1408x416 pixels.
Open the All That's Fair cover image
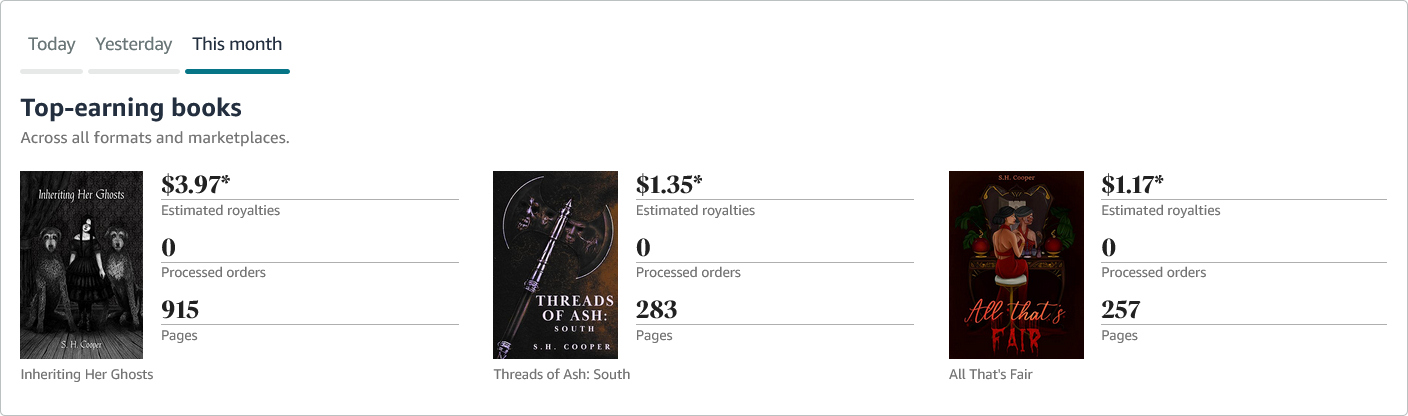pos(1016,265)
